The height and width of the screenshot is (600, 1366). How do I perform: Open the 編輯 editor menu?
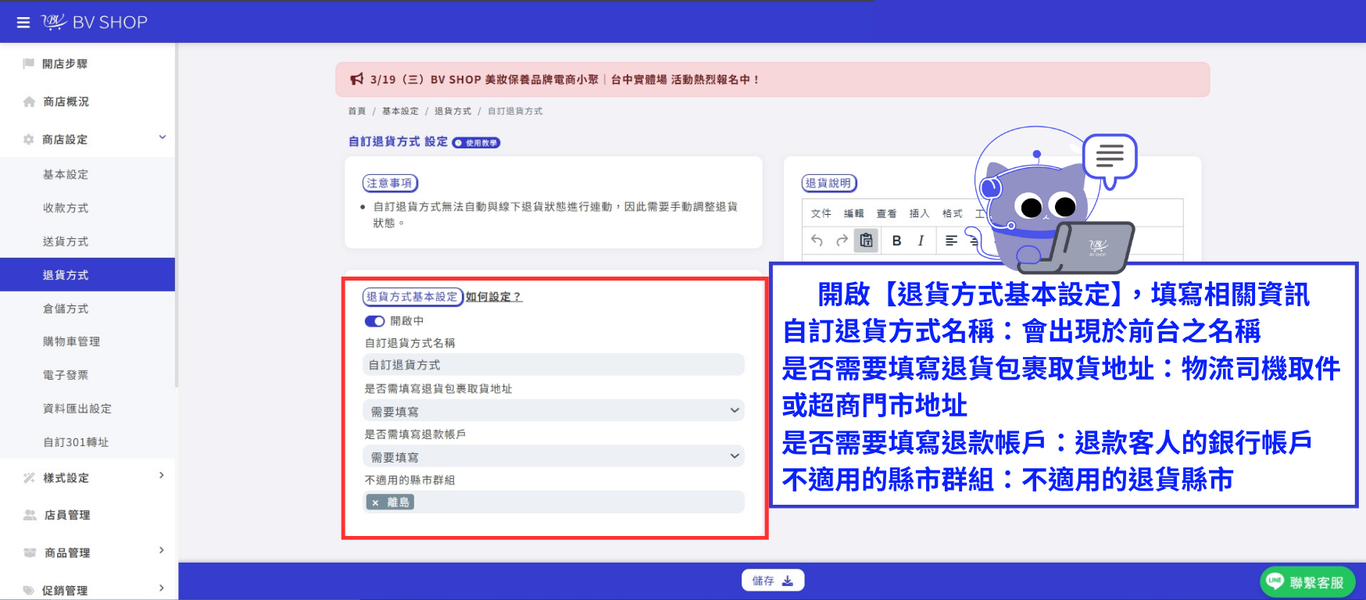(x=854, y=213)
